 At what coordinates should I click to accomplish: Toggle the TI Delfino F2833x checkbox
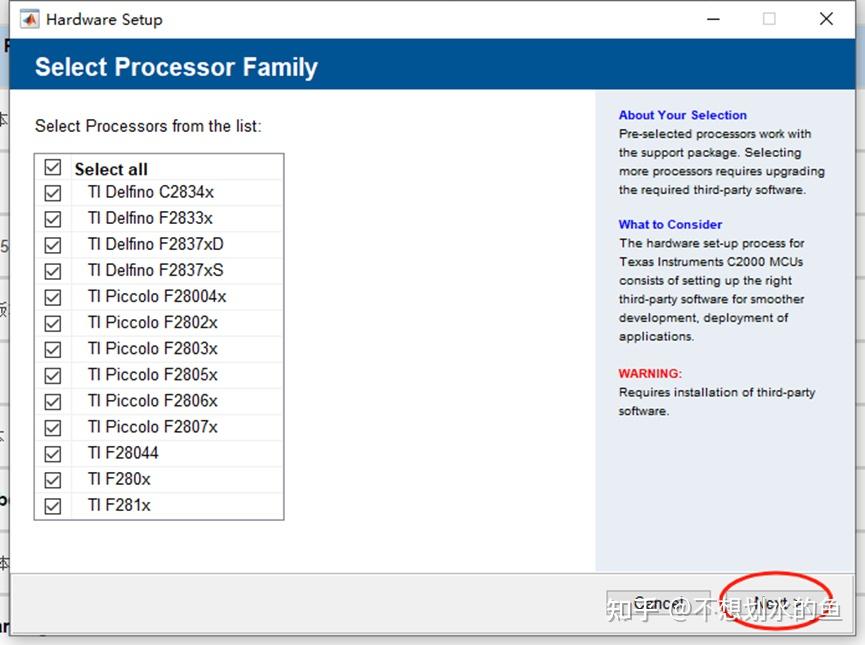click(x=52, y=218)
